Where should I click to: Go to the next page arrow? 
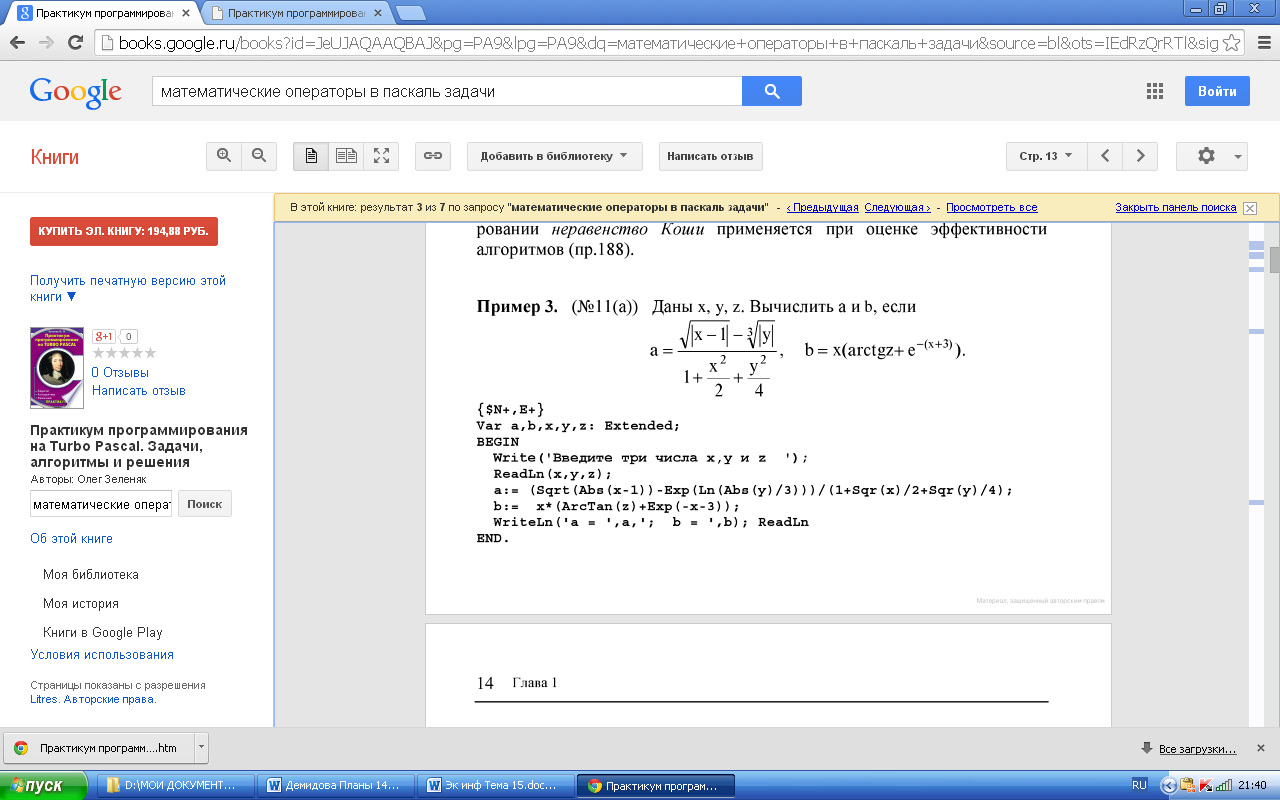1140,156
